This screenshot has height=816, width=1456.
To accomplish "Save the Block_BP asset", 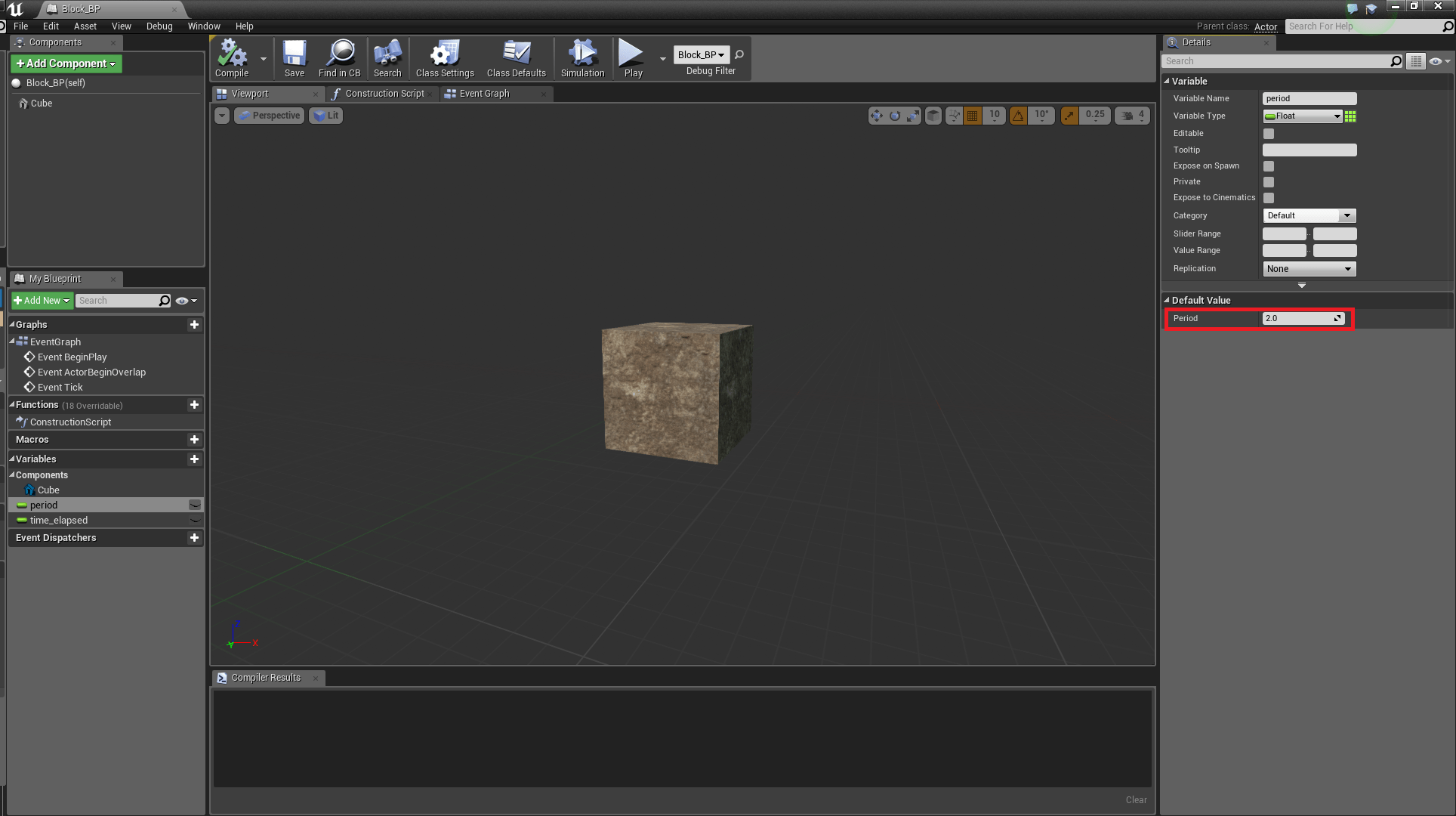I will coord(295,58).
